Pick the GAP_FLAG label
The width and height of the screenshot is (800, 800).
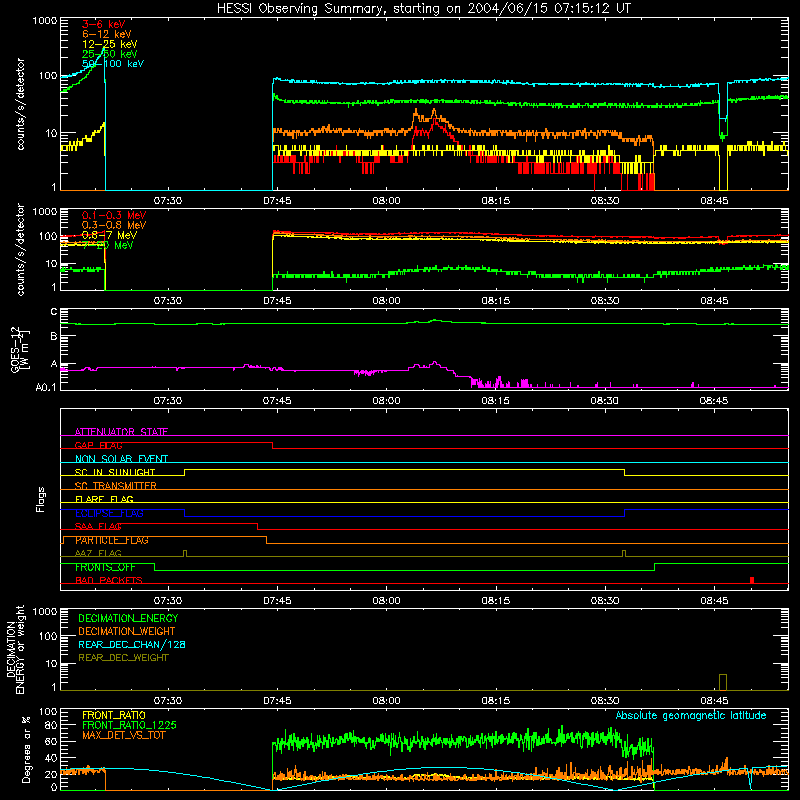[x=98, y=445]
